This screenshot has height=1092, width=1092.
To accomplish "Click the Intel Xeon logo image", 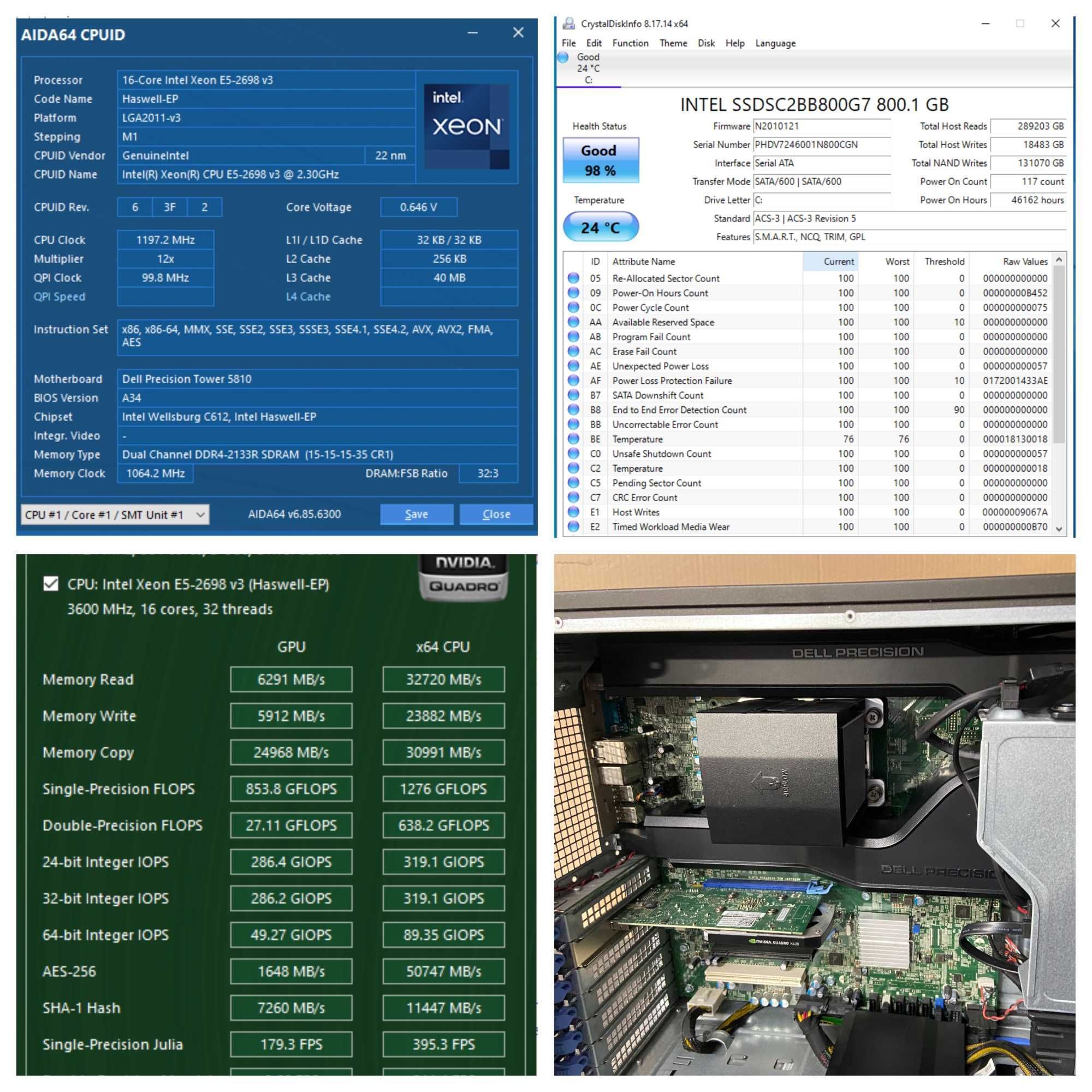I will tap(467, 127).
